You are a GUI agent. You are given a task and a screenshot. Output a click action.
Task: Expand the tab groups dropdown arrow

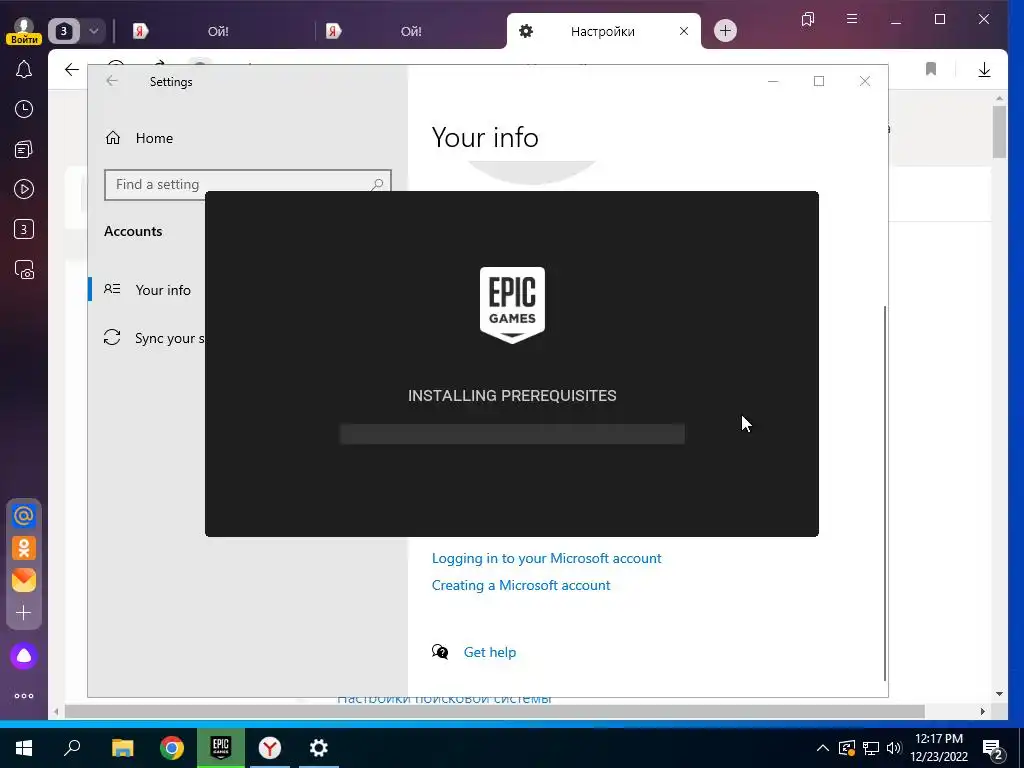point(93,31)
